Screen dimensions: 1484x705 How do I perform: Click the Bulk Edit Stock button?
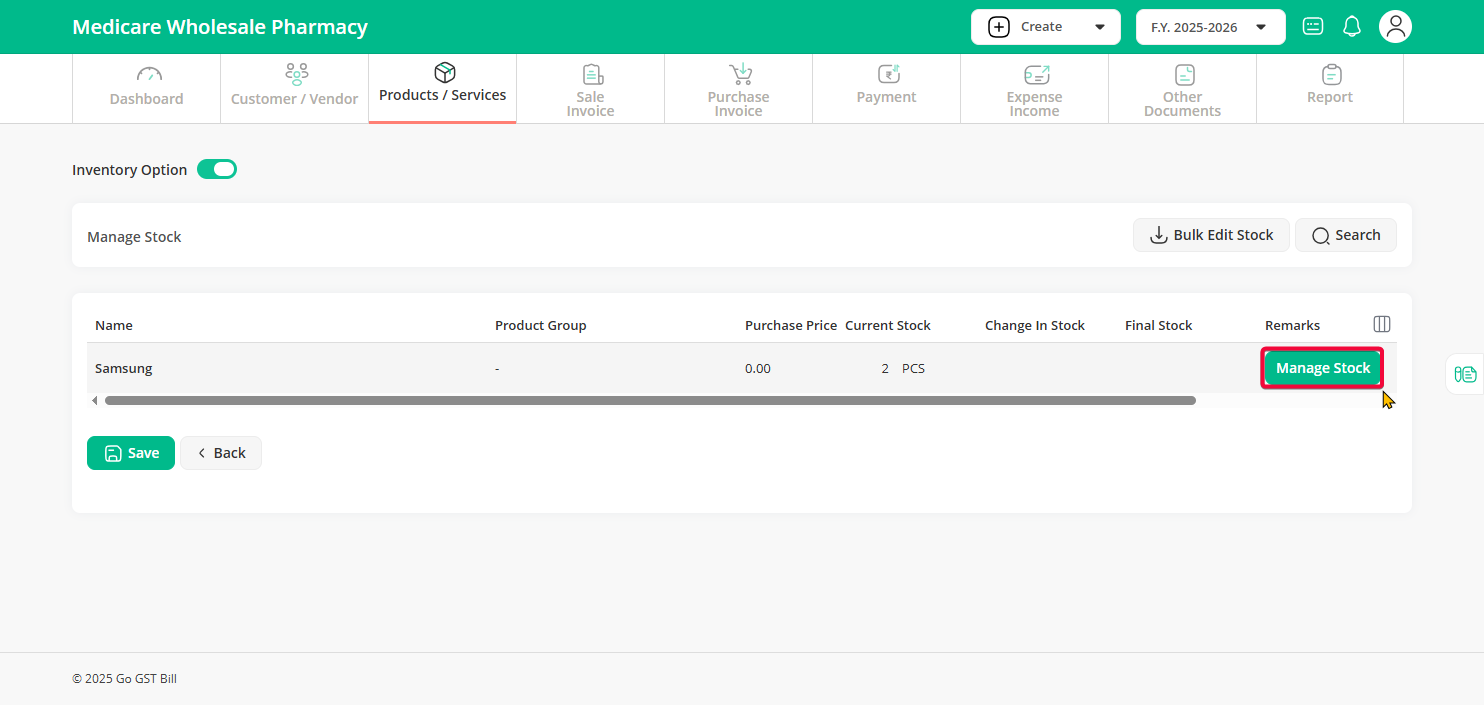coord(1211,235)
